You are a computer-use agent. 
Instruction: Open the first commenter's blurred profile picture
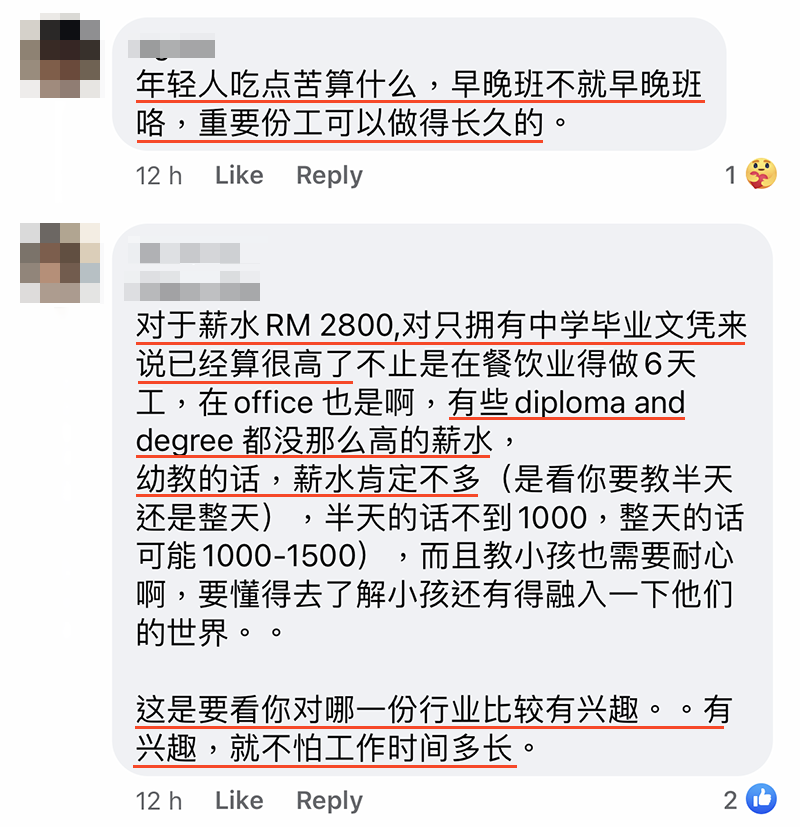coord(60,58)
